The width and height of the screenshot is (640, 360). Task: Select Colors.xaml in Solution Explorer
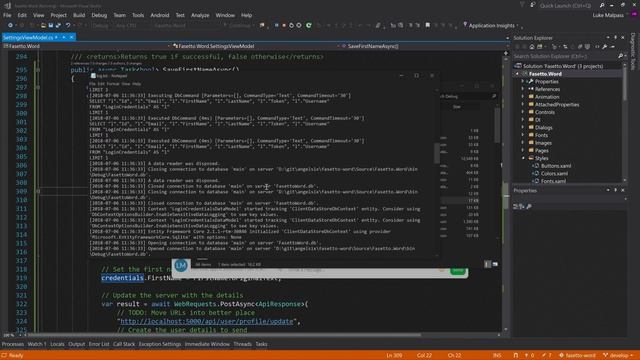[554, 173]
